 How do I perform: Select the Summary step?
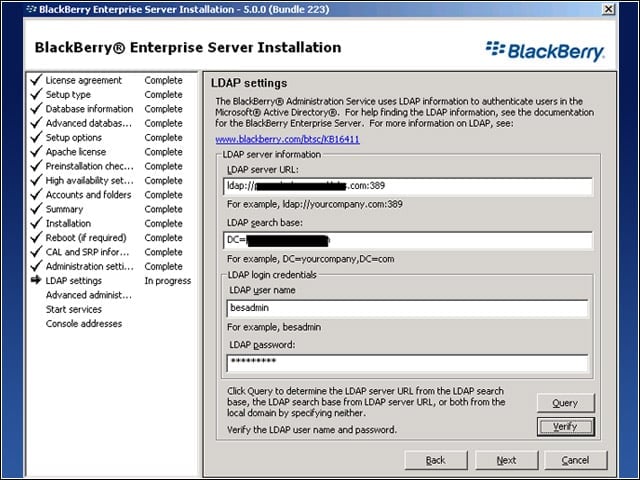64,209
